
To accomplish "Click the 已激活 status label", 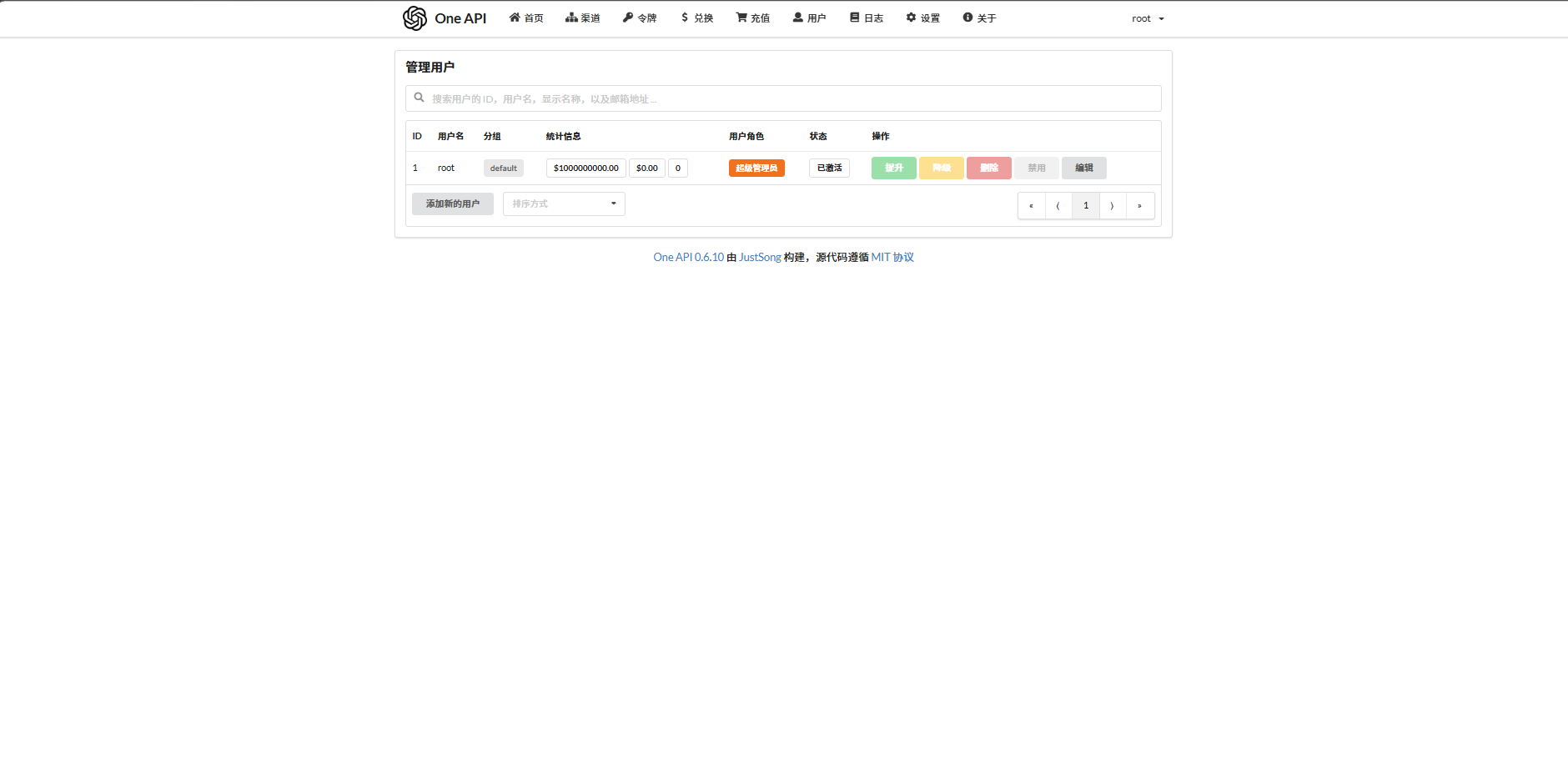I will (x=829, y=168).
